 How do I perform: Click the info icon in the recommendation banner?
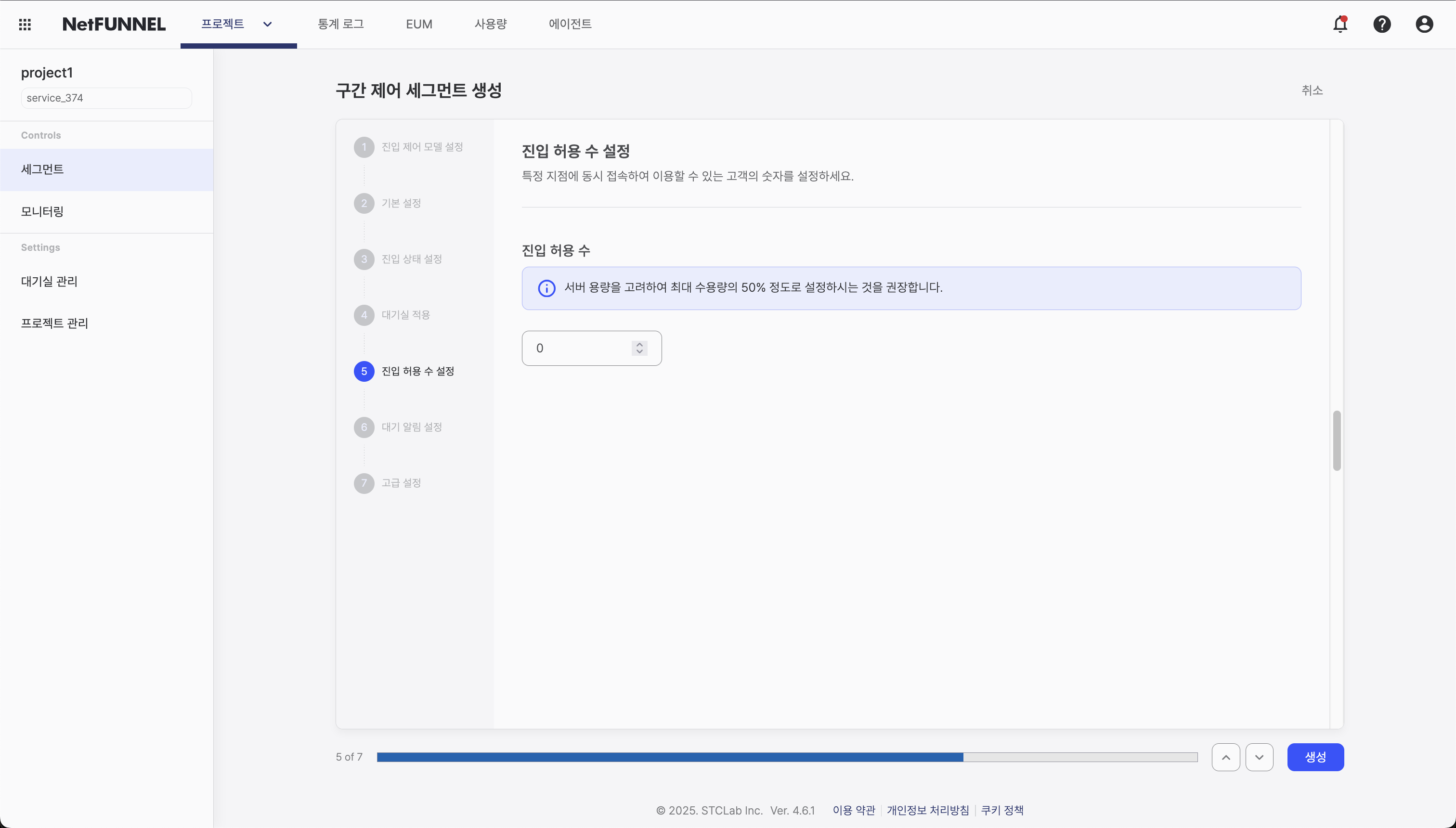click(x=546, y=288)
